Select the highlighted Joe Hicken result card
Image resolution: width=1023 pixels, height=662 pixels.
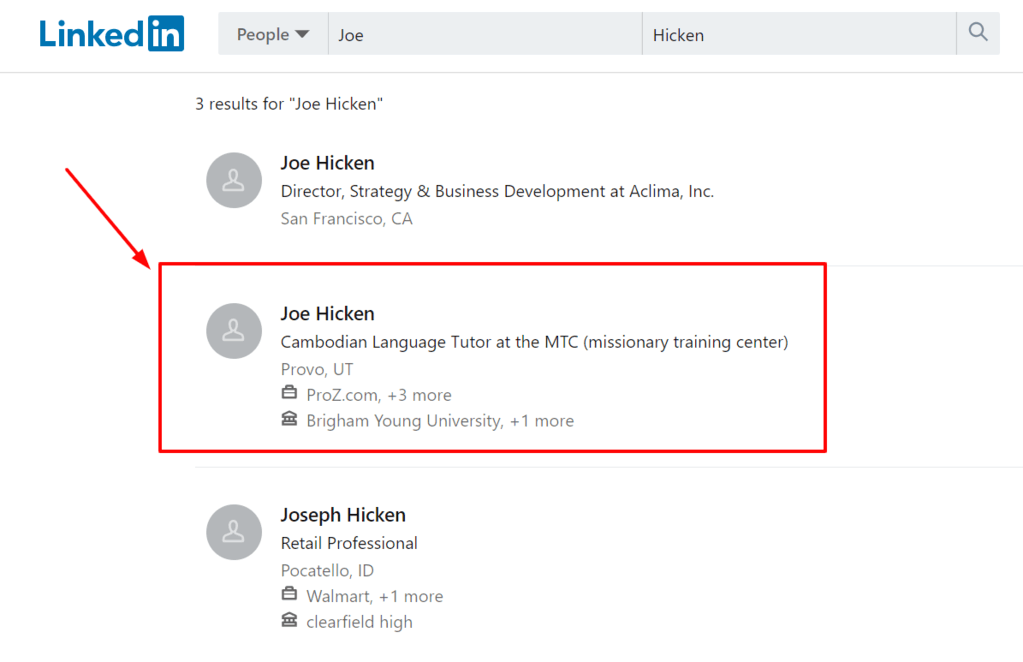click(492, 357)
